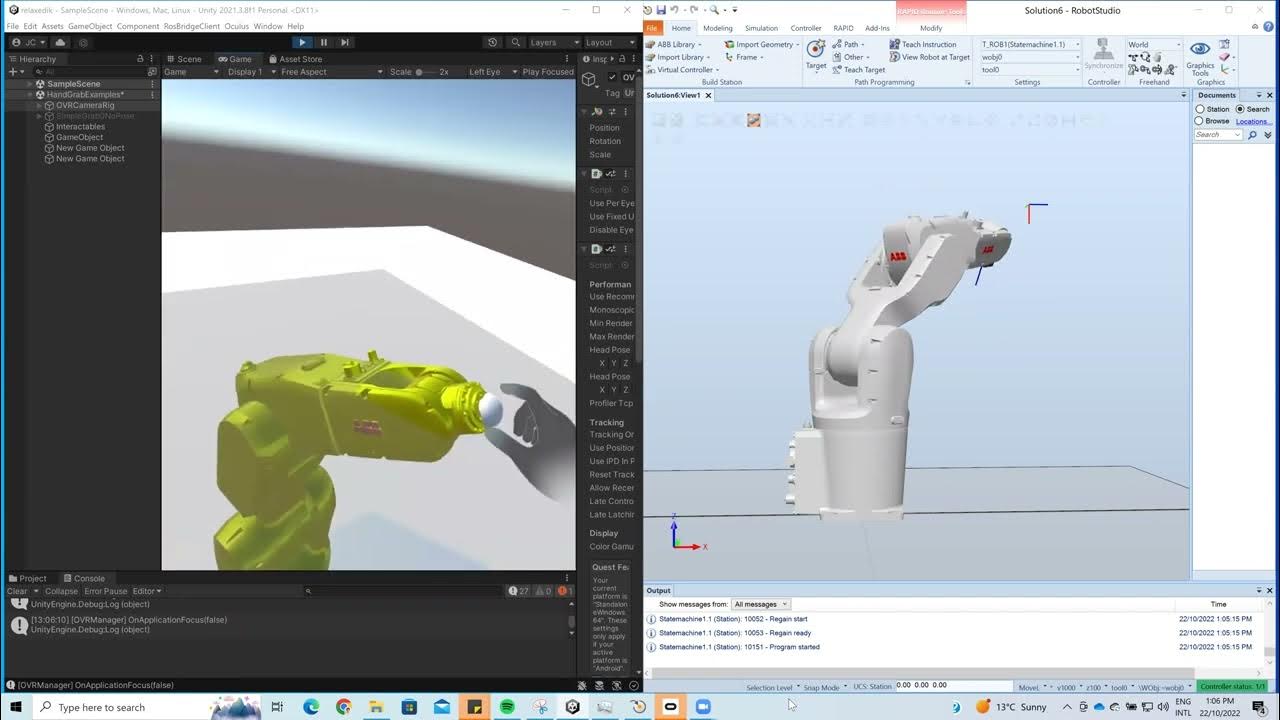
Task: Open the Oculus menu in Unity
Action: 236,26
